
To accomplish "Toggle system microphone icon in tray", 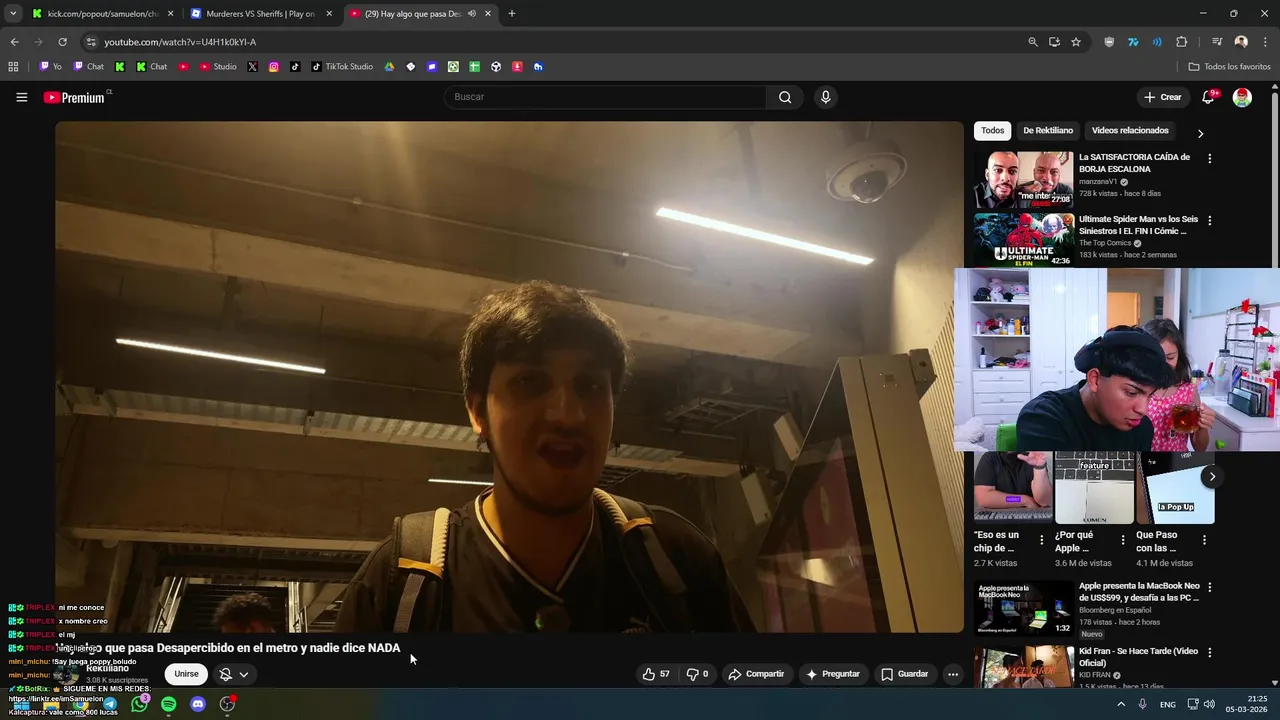I will 1142,704.
